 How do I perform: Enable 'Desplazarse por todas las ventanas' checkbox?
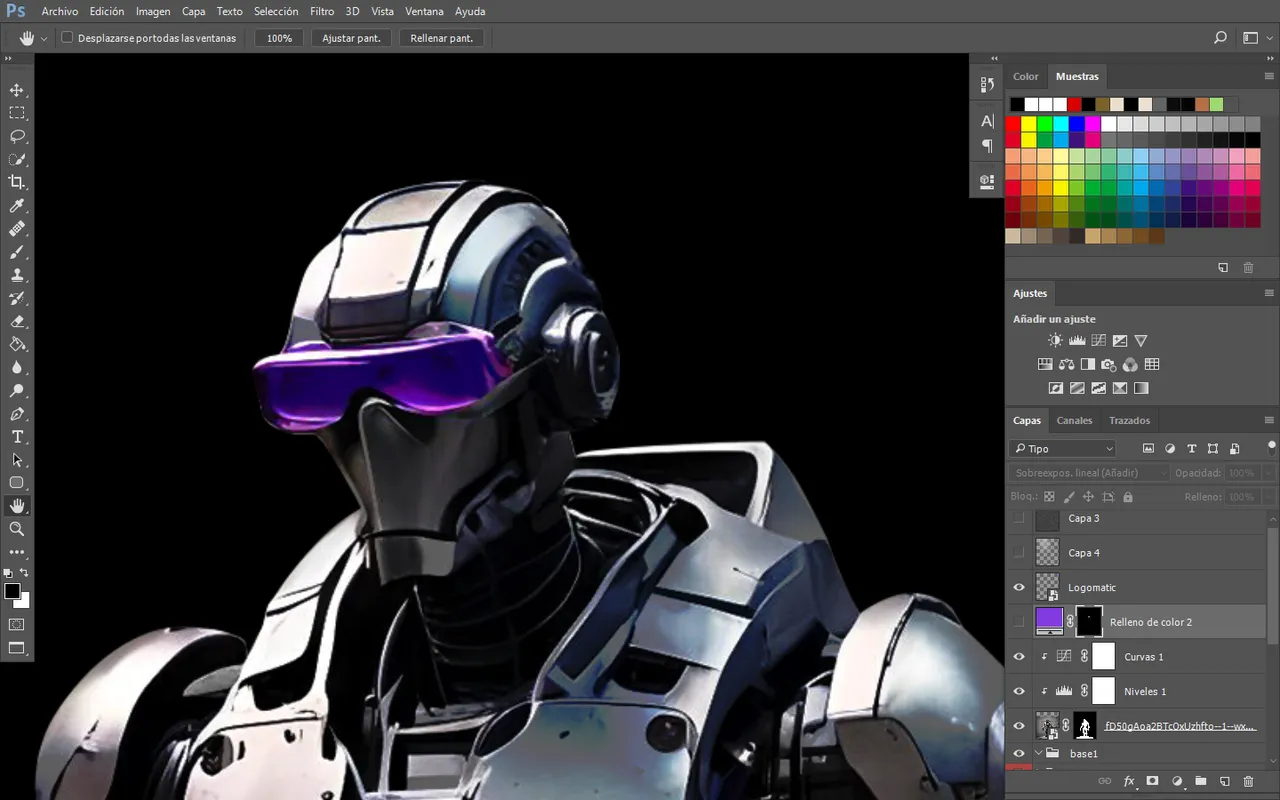pos(67,38)
